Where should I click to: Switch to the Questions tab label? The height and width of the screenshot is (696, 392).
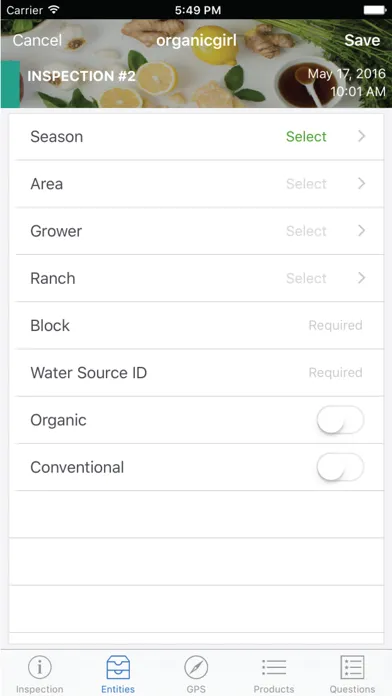(352, 689)
